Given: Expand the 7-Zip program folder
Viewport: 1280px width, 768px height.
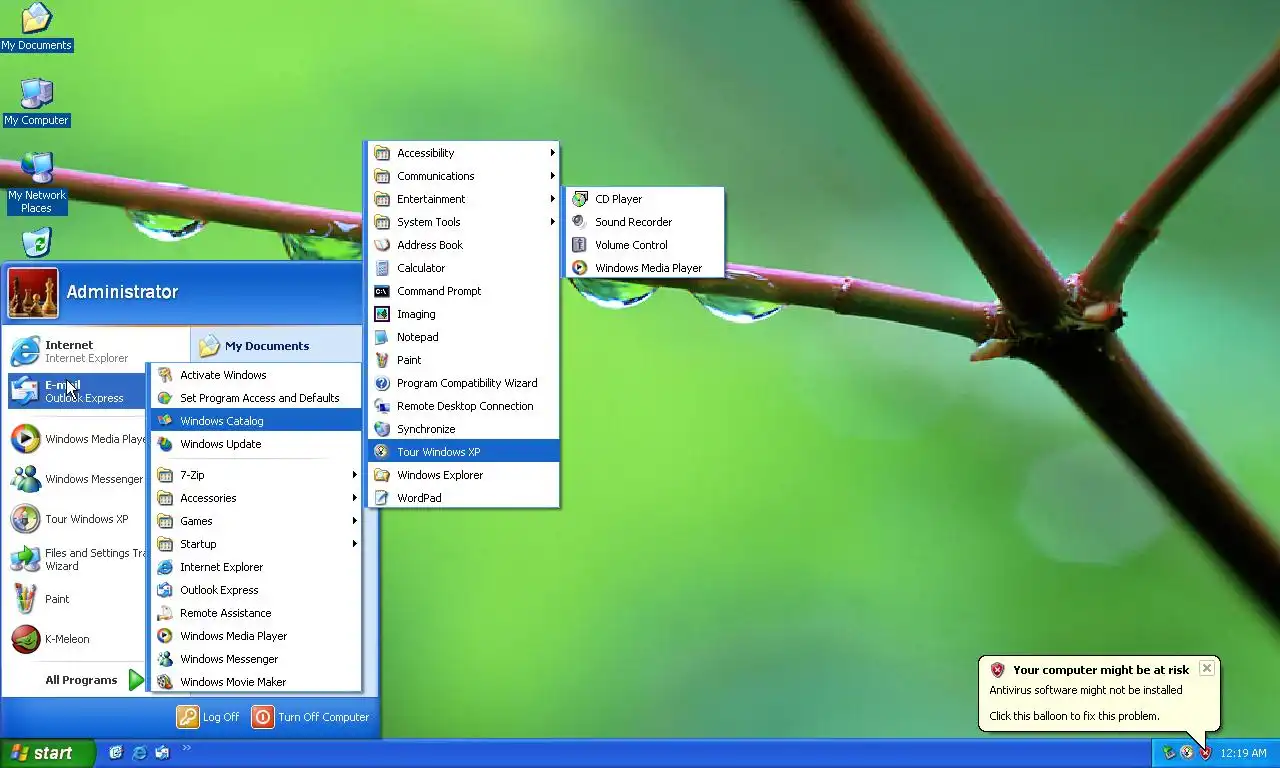Looking at the screenshot, I should [x=256, y=475].
